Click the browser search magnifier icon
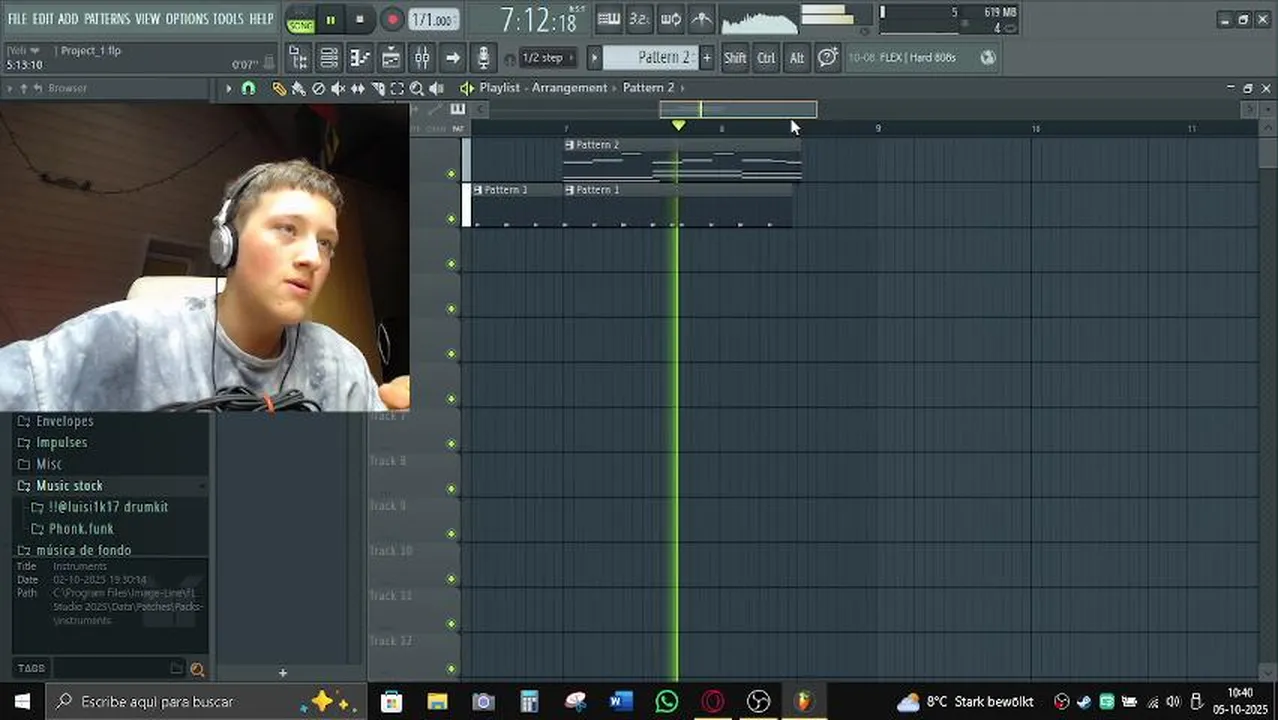 pyautogui.click(x=197, y=669)
